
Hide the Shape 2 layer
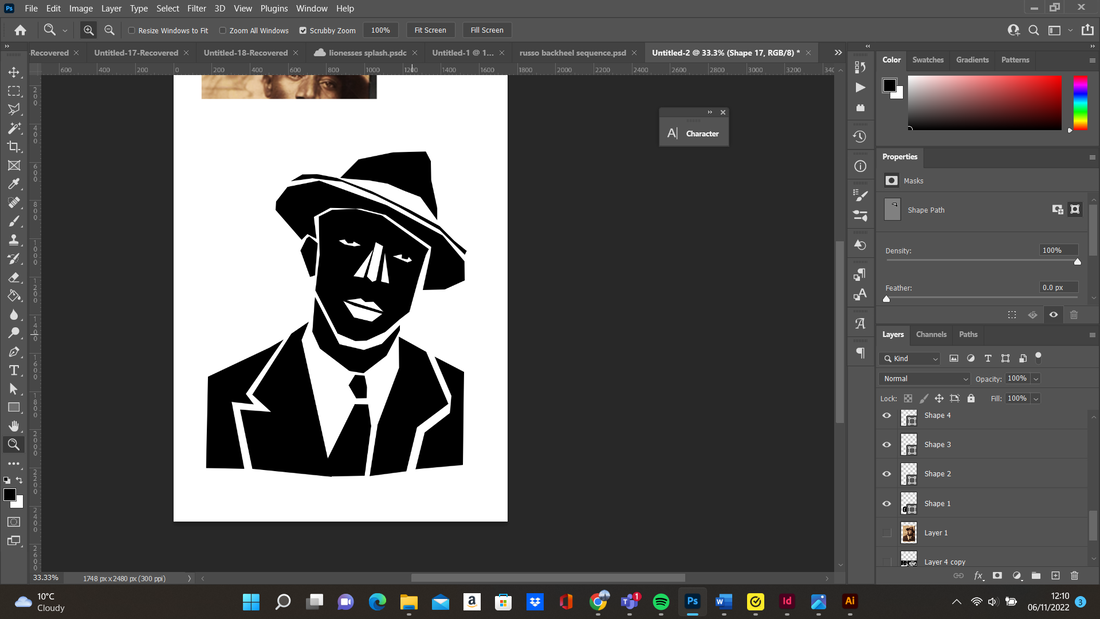click(887, 474)
